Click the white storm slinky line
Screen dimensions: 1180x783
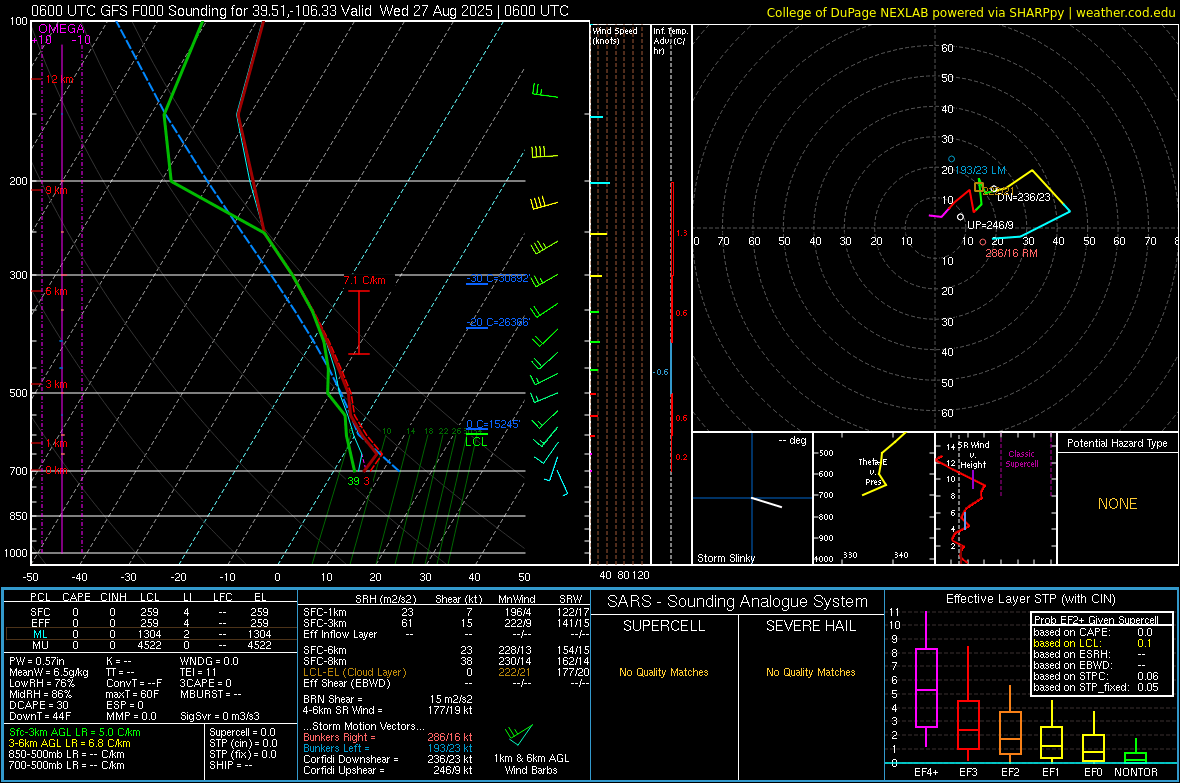[767, 502]
